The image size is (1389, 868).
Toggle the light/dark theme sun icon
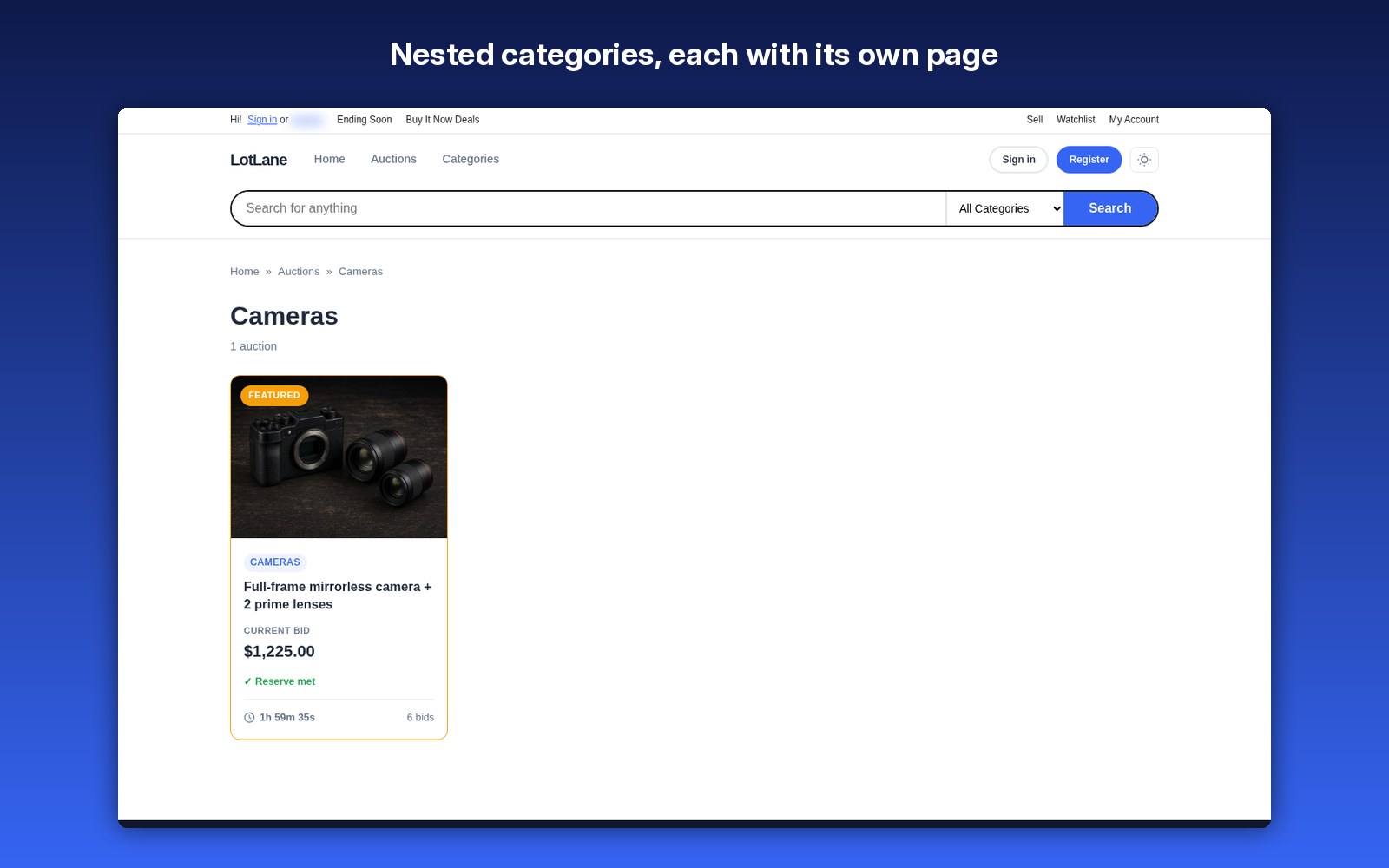[1144, 160]
